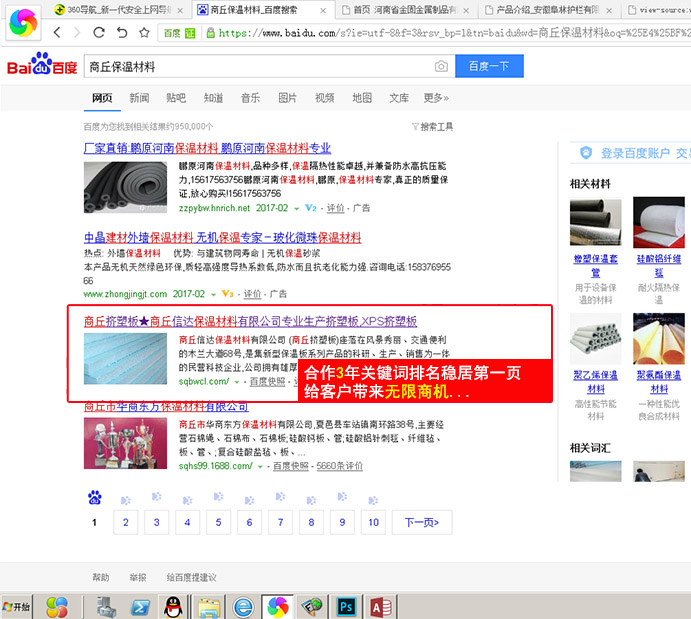Click the 360 browser logo icon
This screenshot has height=619, width=691.
23,22
